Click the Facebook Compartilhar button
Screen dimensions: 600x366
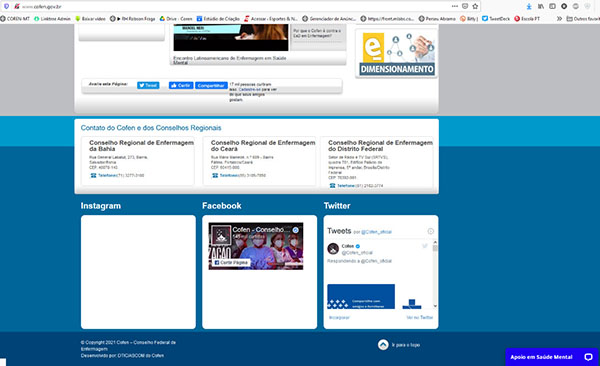211,85
